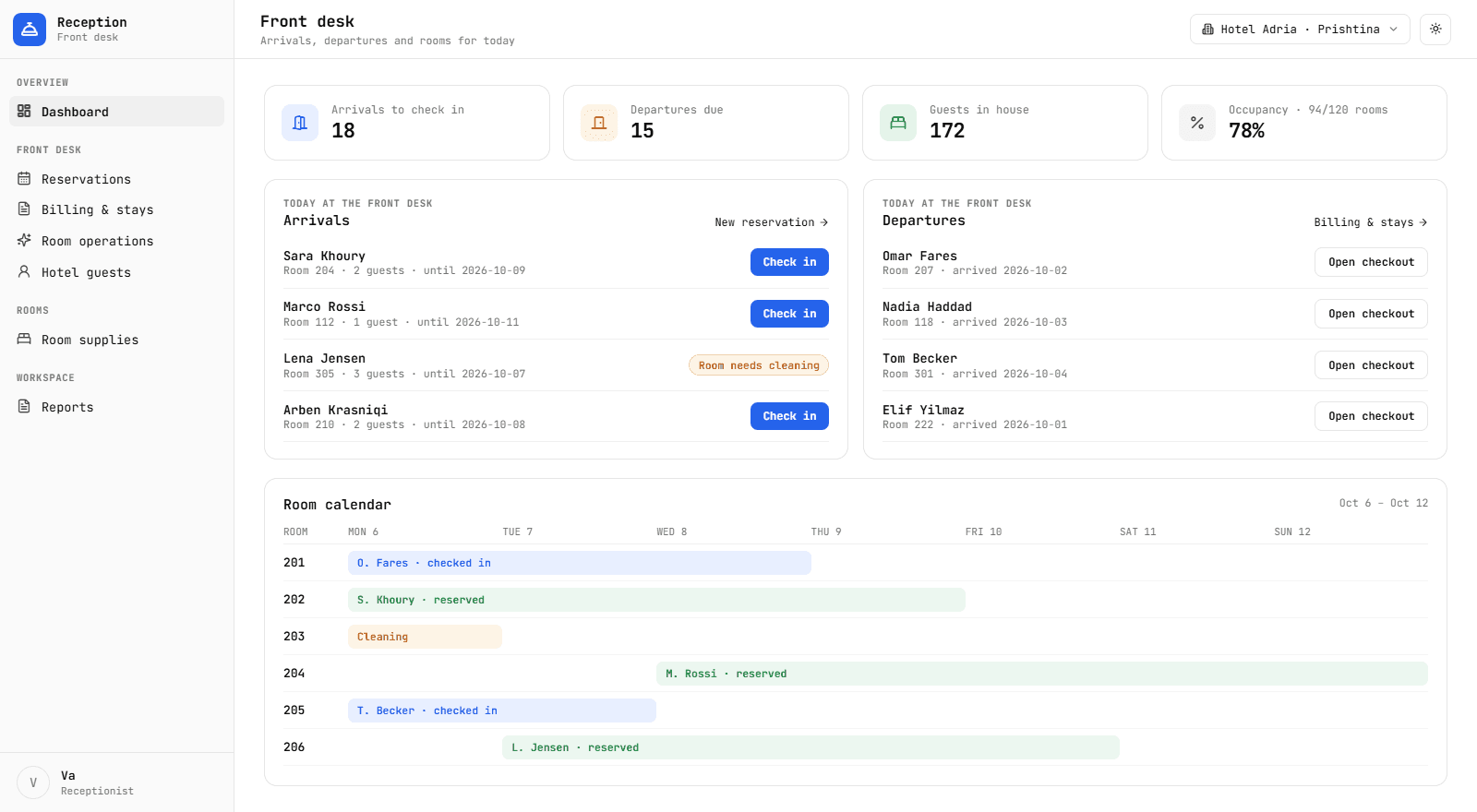Click the New reservation link

[772, 222]
